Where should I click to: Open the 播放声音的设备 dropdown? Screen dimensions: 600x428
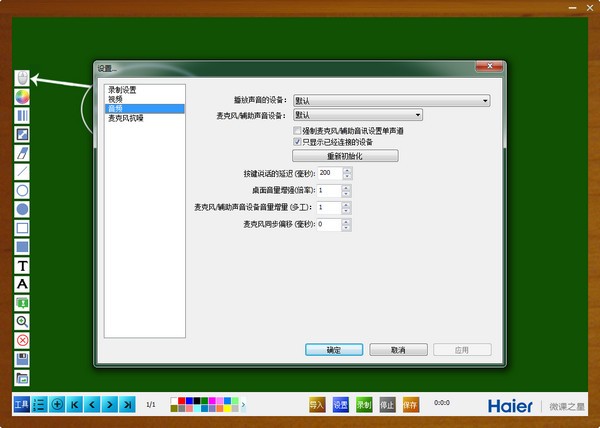391,101
